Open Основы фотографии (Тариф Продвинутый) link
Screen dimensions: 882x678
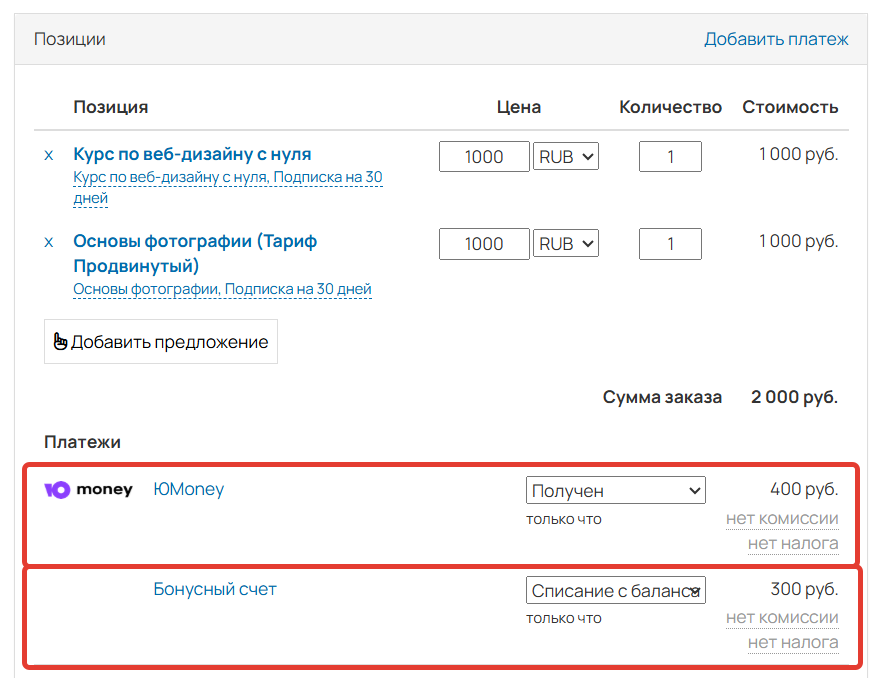point(195,253)
